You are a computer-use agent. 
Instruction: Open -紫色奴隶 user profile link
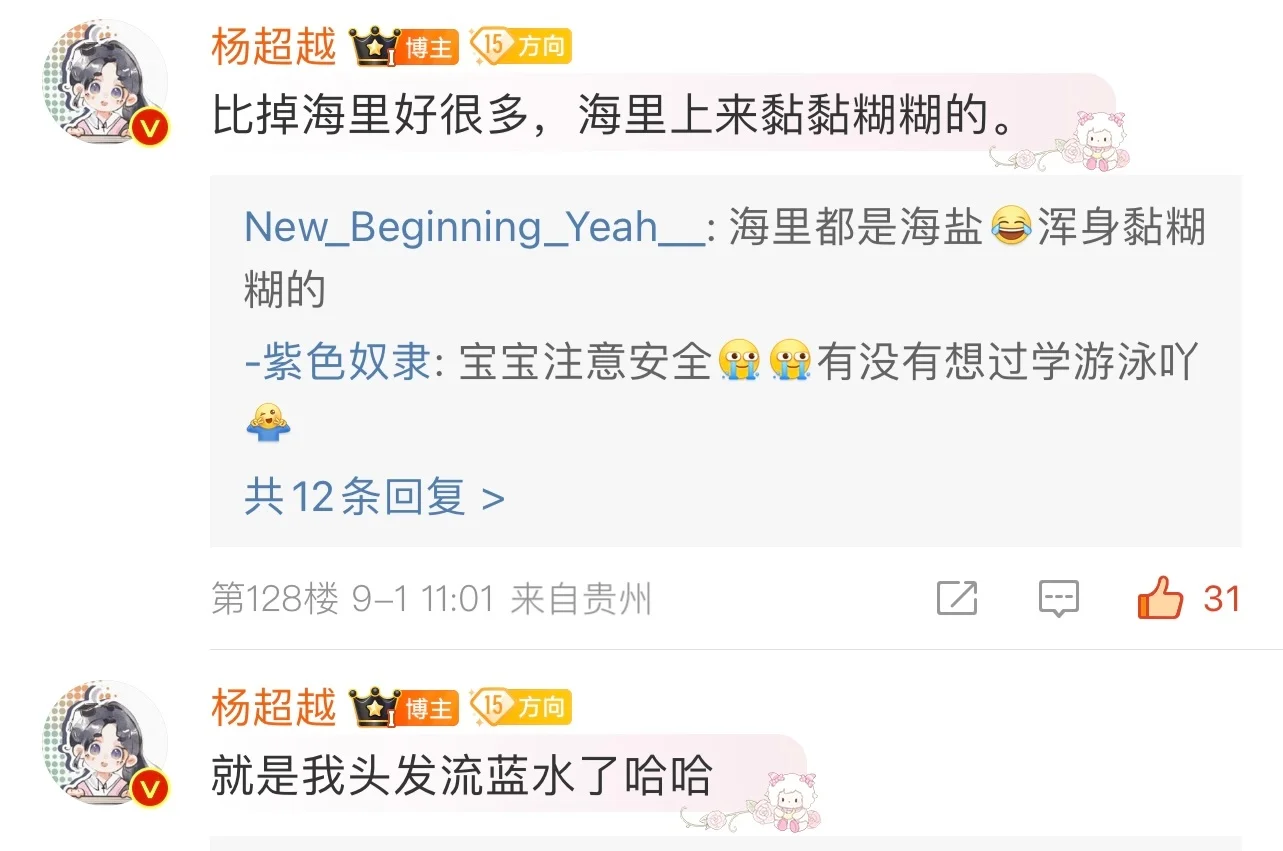click(x=337, y=362)
